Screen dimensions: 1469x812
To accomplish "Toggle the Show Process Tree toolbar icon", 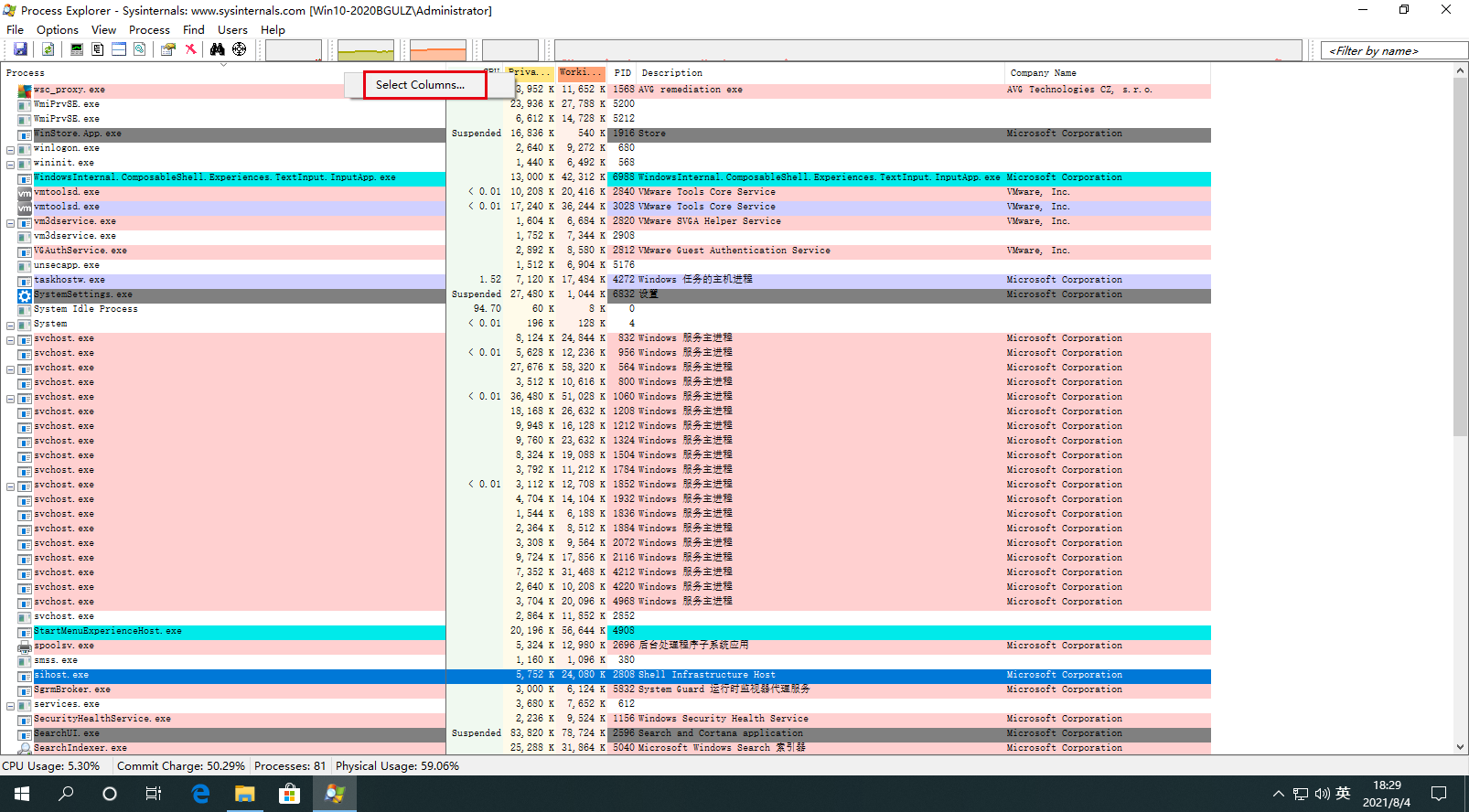I will (x=98, y=49).
